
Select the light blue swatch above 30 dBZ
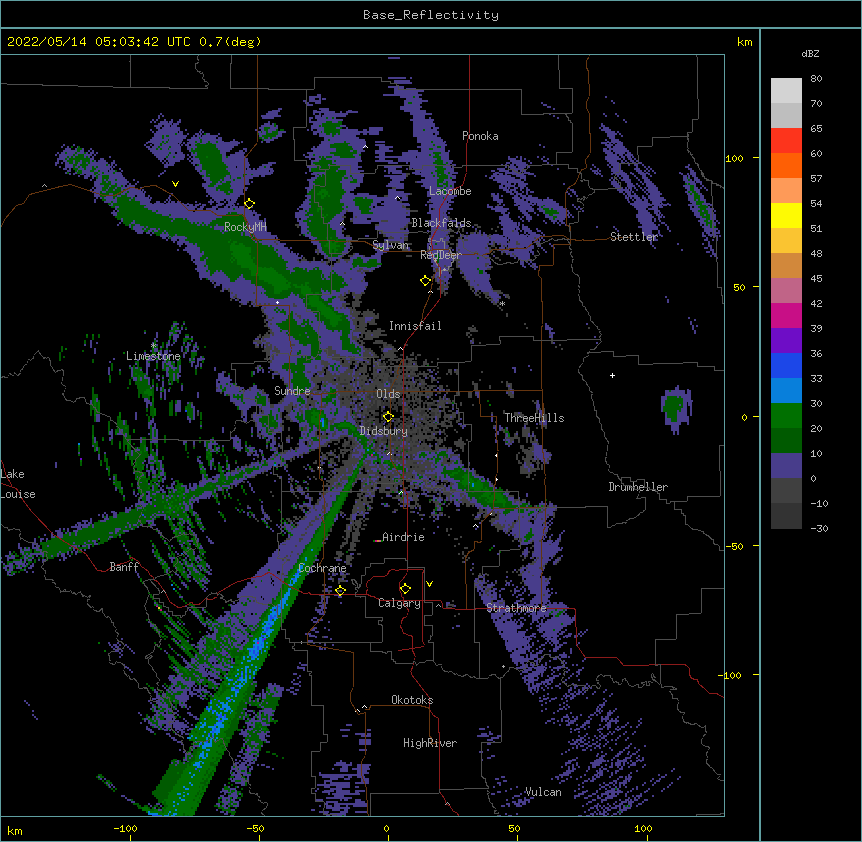(786, 390)
